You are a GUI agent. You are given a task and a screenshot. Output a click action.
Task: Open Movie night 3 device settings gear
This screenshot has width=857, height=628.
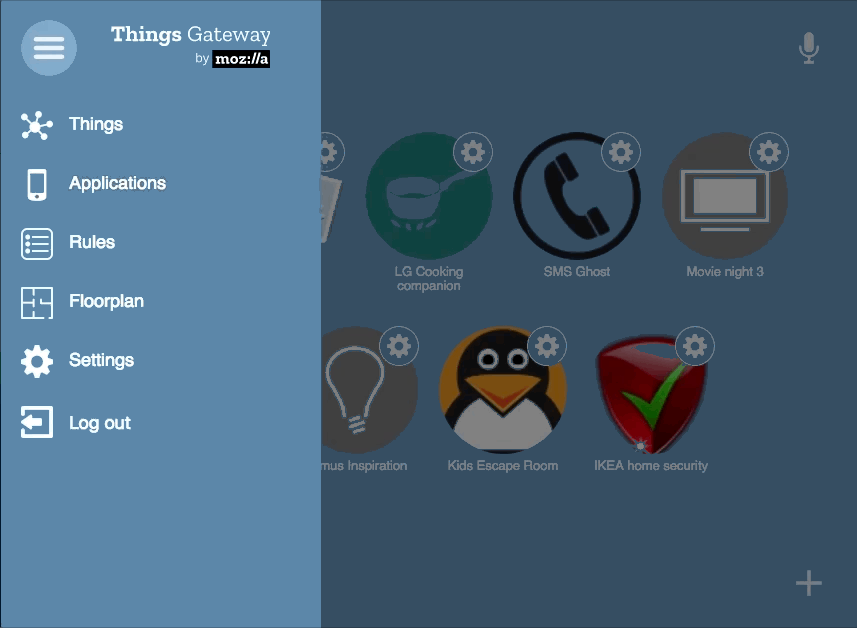click(x=768, y=152)
